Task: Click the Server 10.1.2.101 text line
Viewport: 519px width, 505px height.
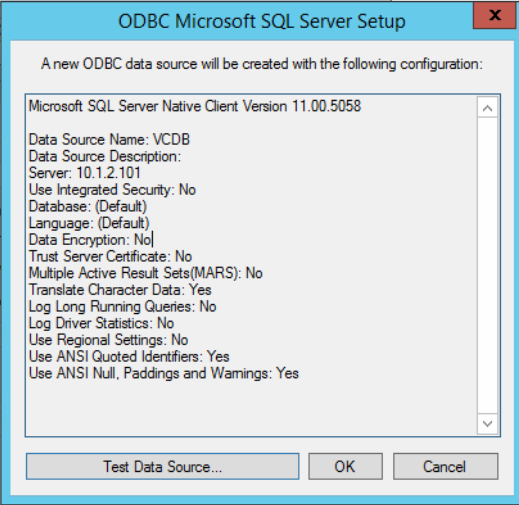Action: point(85,173)
